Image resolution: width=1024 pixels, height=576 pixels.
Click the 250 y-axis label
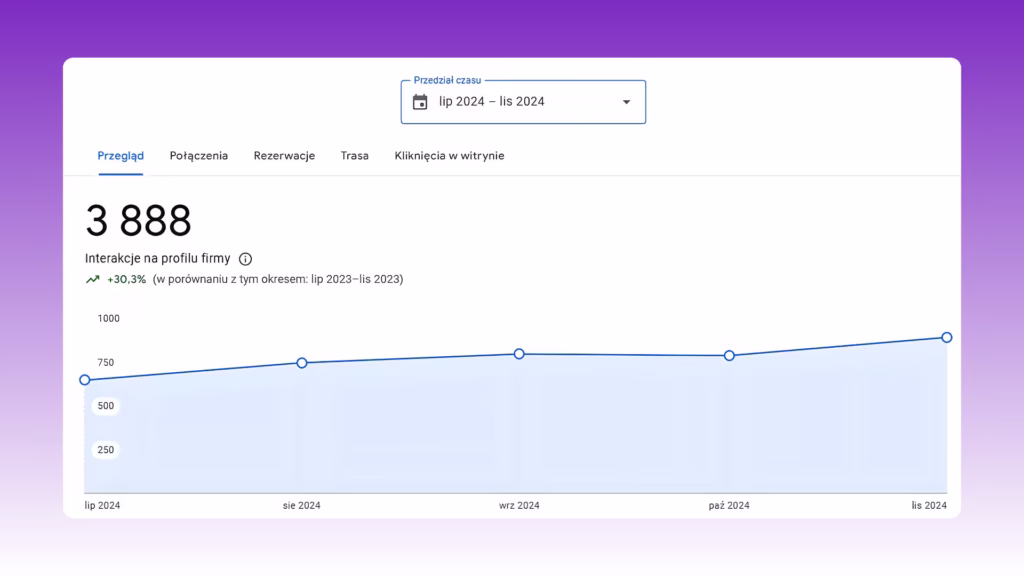click(106, 450)
